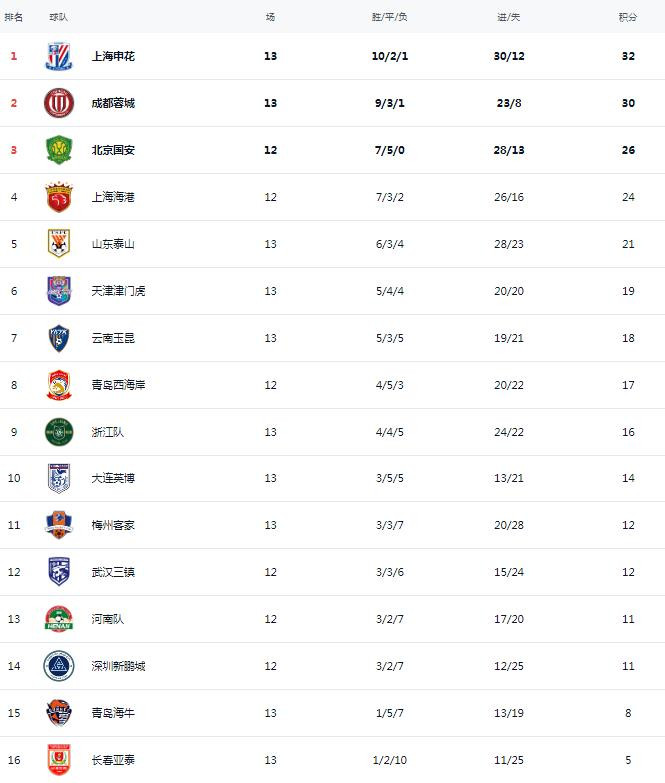Image resolution: width=665 pixels, height=783 pixels.
Task: Click the Shanghai Shenhua team logo
Action: tap(59, 56)
